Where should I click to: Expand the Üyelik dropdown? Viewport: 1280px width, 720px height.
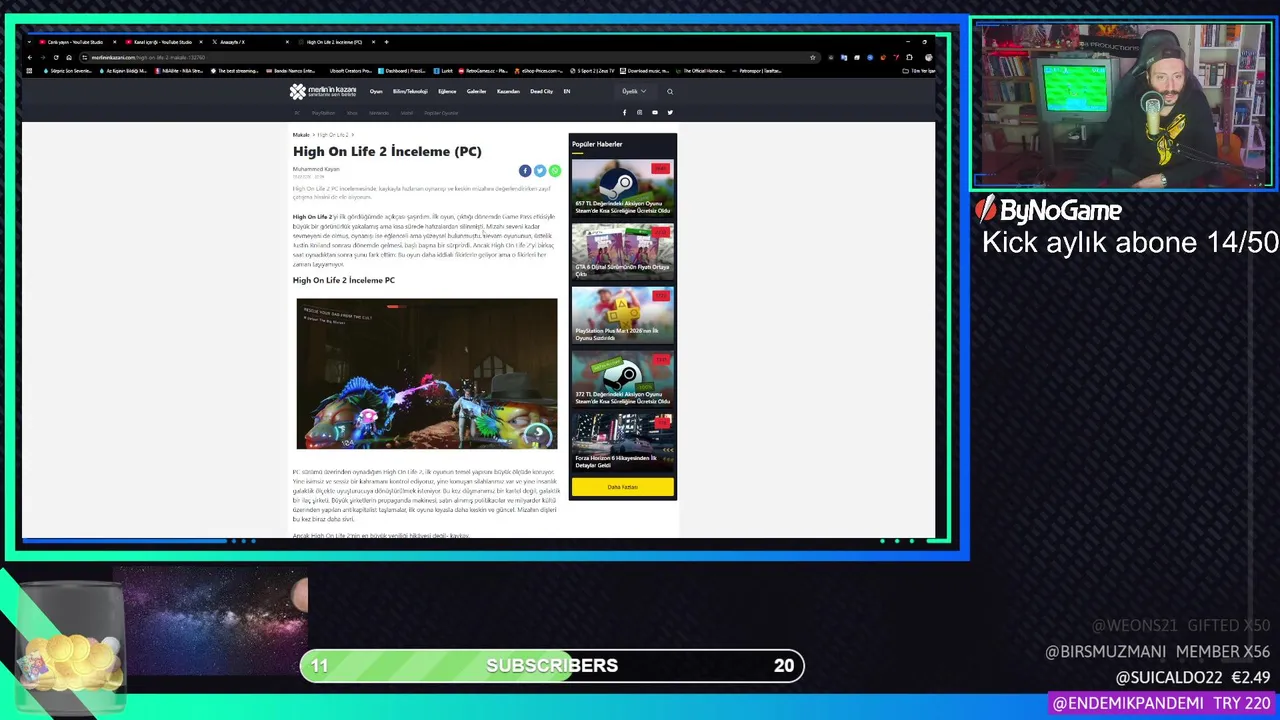[633, 91]
